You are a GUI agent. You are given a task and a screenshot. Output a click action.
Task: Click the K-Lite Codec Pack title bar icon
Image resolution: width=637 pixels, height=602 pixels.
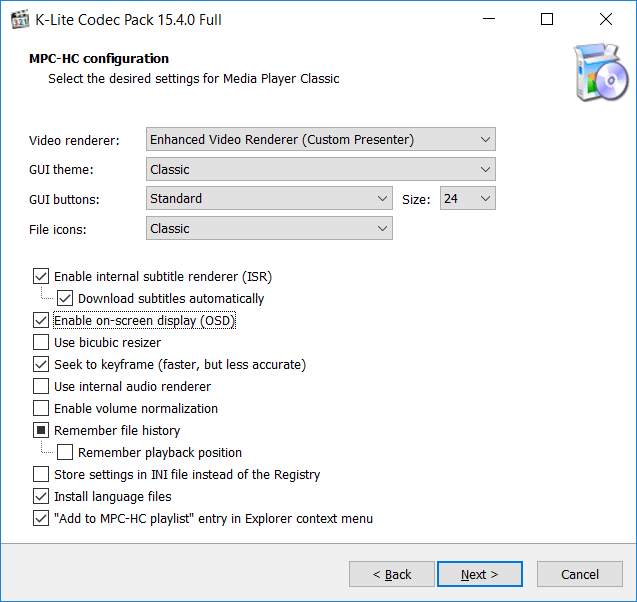[x=20, y=19]
